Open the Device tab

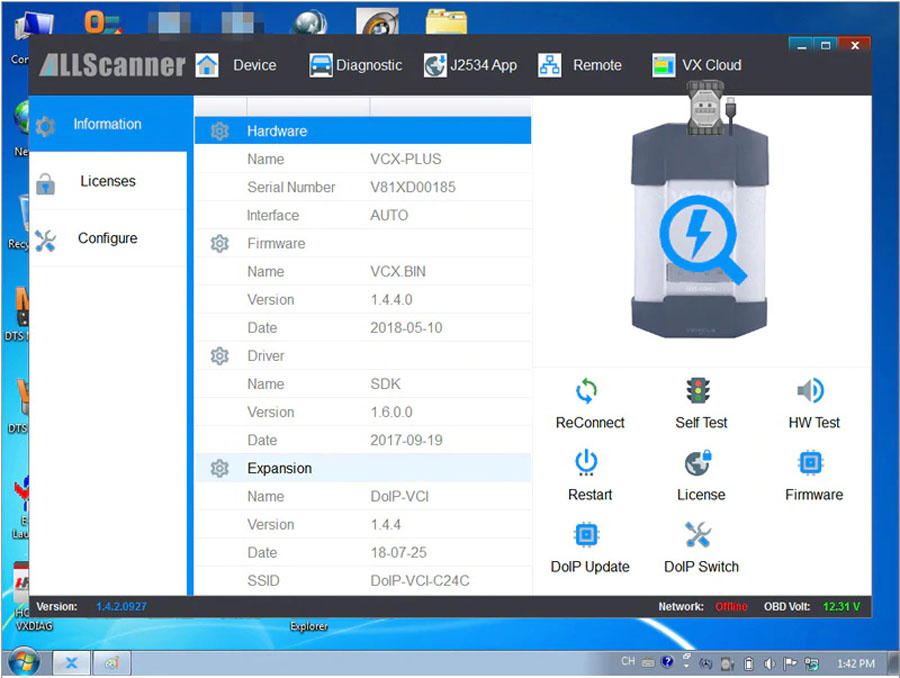[x=254, y=65]
